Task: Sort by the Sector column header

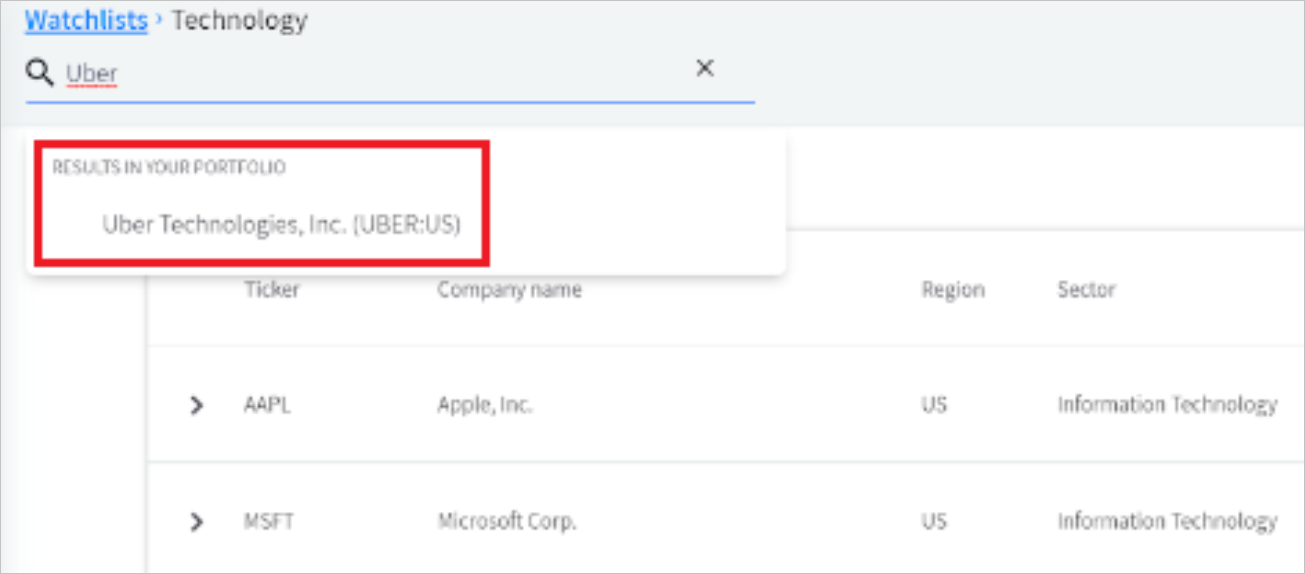Action: (1086, 290)
